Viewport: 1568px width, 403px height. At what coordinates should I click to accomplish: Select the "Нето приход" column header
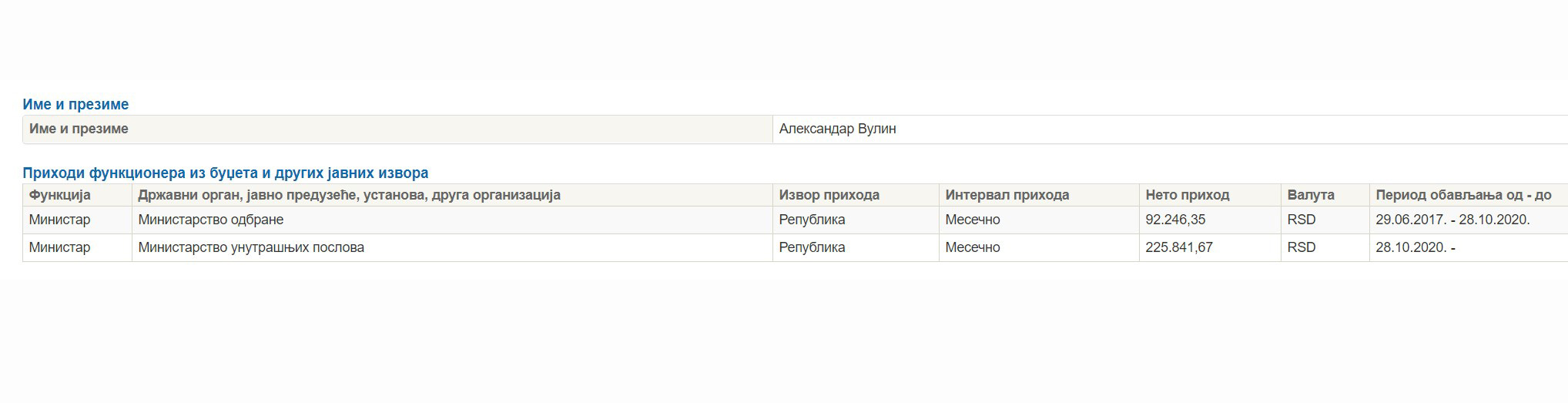coord(1187,195)
